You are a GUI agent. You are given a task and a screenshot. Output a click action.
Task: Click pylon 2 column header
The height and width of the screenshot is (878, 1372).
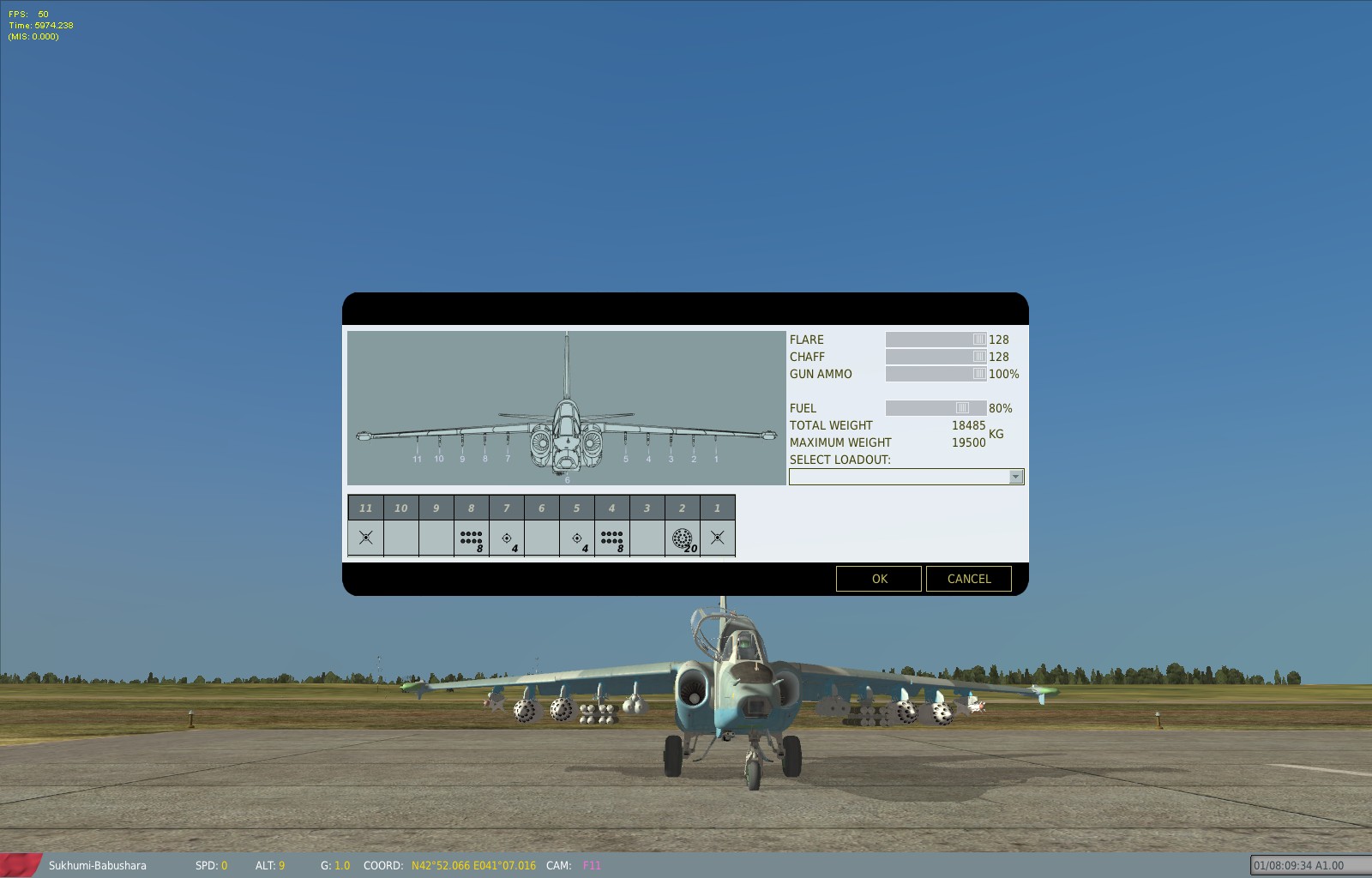tap(683, 508)
